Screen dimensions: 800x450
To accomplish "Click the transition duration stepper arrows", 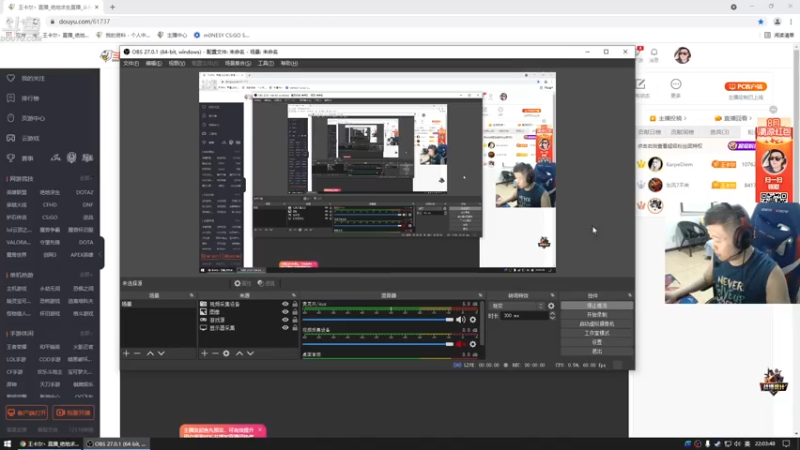I will pyautogui.click(x=552, y=316).
